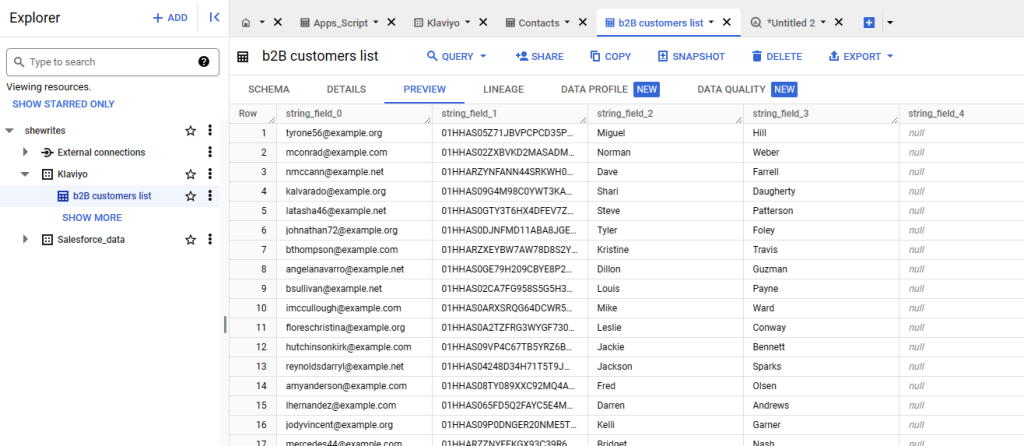Viewport: 1024px width, 446px height.
Task: Open more actions for Salesforce_data
Action: 210,240
